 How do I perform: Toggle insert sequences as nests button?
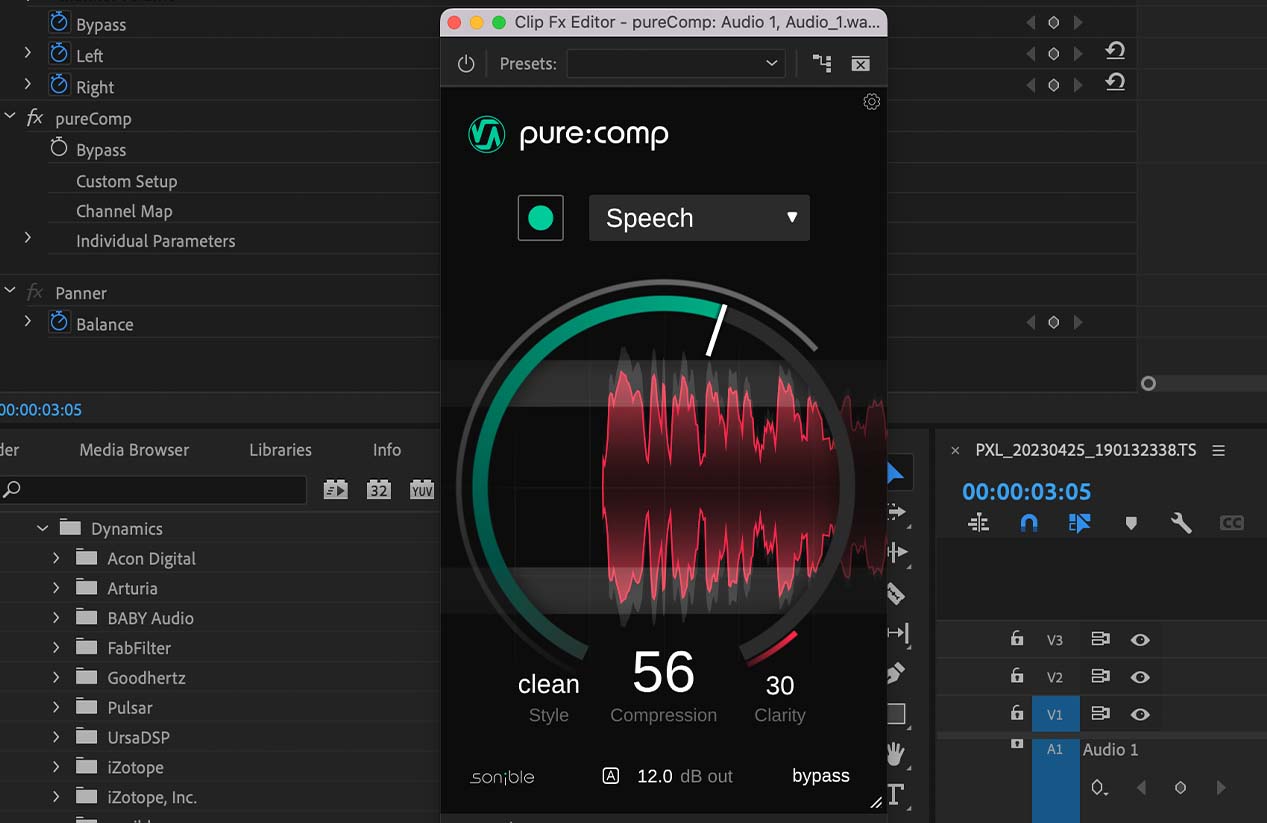click(x=978, y=523)
